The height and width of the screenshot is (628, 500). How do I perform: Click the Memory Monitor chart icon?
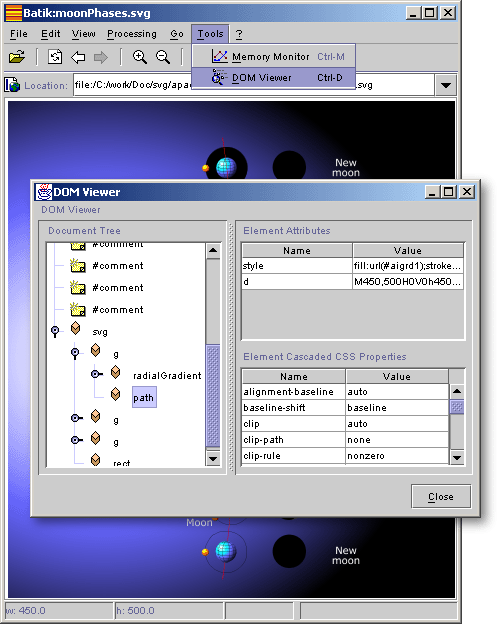[220, 56]
